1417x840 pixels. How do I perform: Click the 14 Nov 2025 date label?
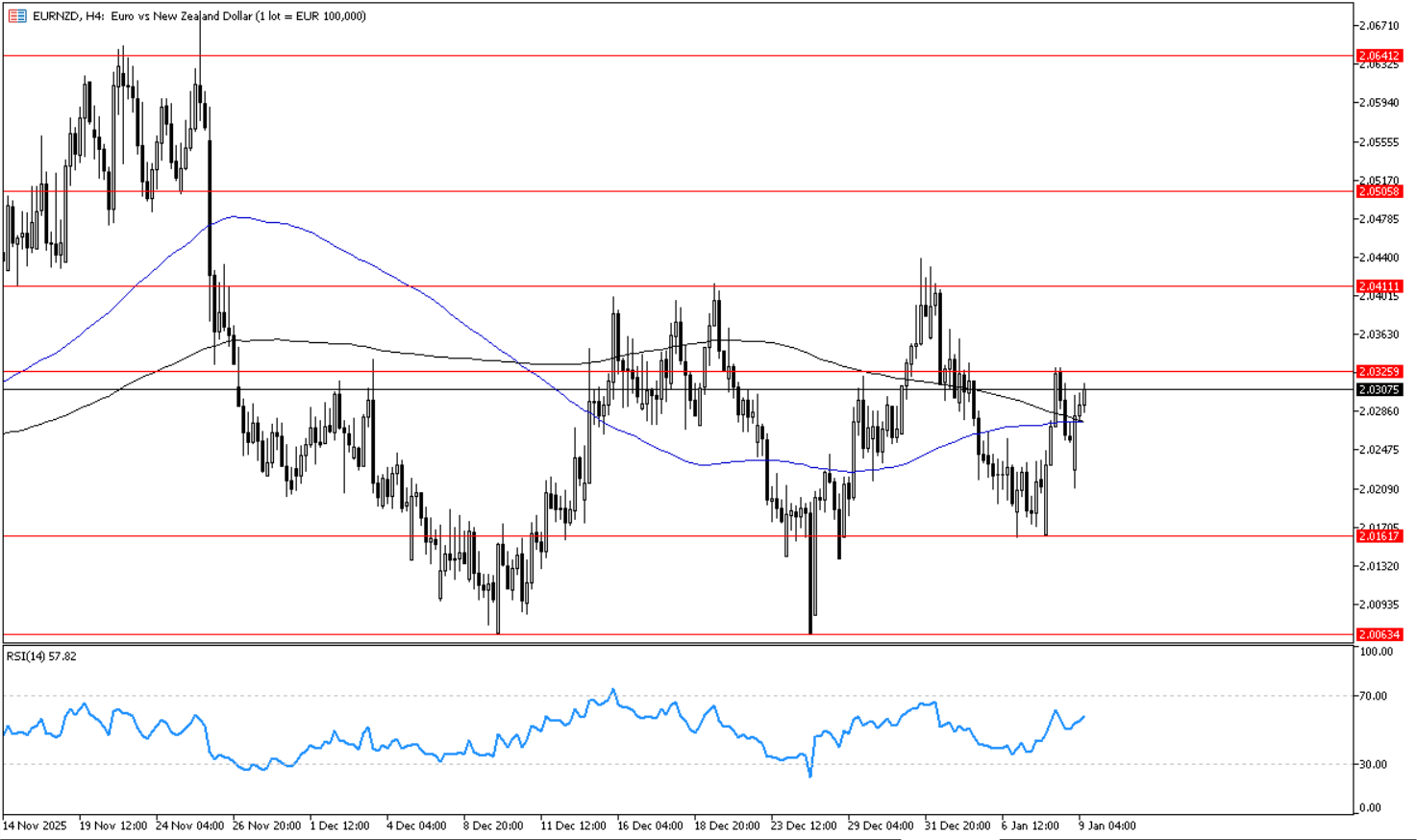click(x=35, y=826)
